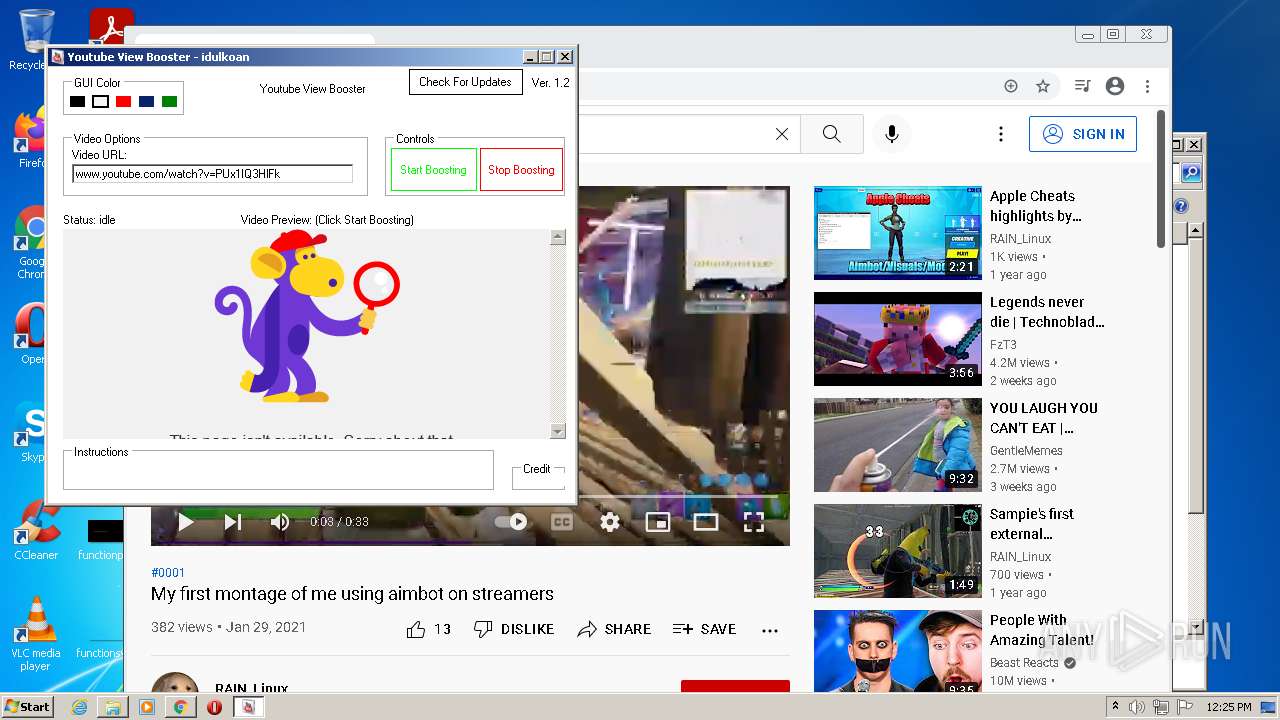
Task: Click the YouTube search magnifier button
Action: pos(831,134)
